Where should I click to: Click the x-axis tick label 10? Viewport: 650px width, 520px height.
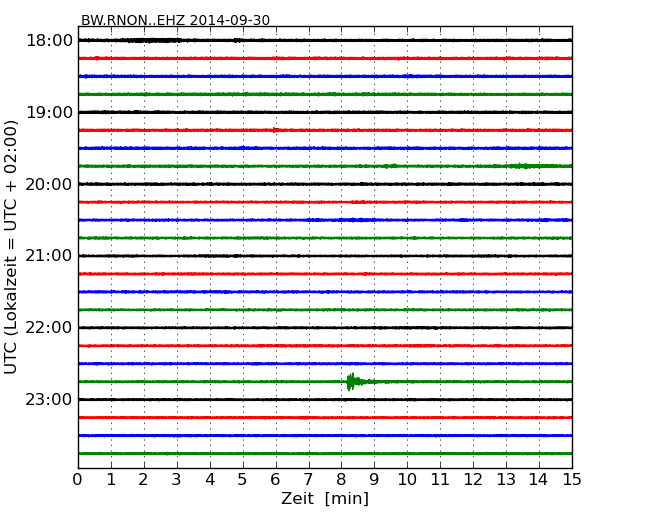coord(407,480)
